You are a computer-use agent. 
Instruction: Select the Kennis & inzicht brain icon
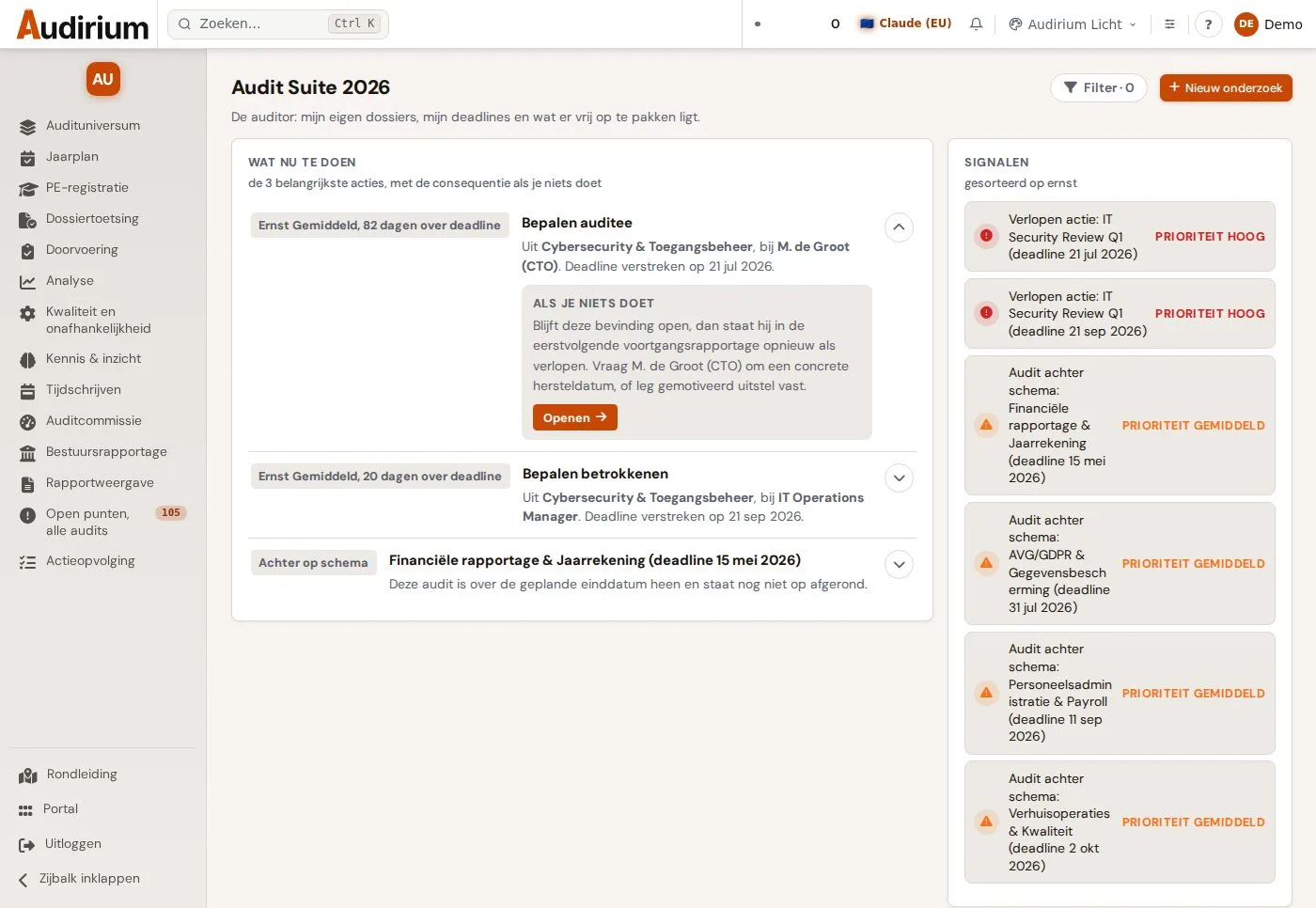click(x=28, y=359)
